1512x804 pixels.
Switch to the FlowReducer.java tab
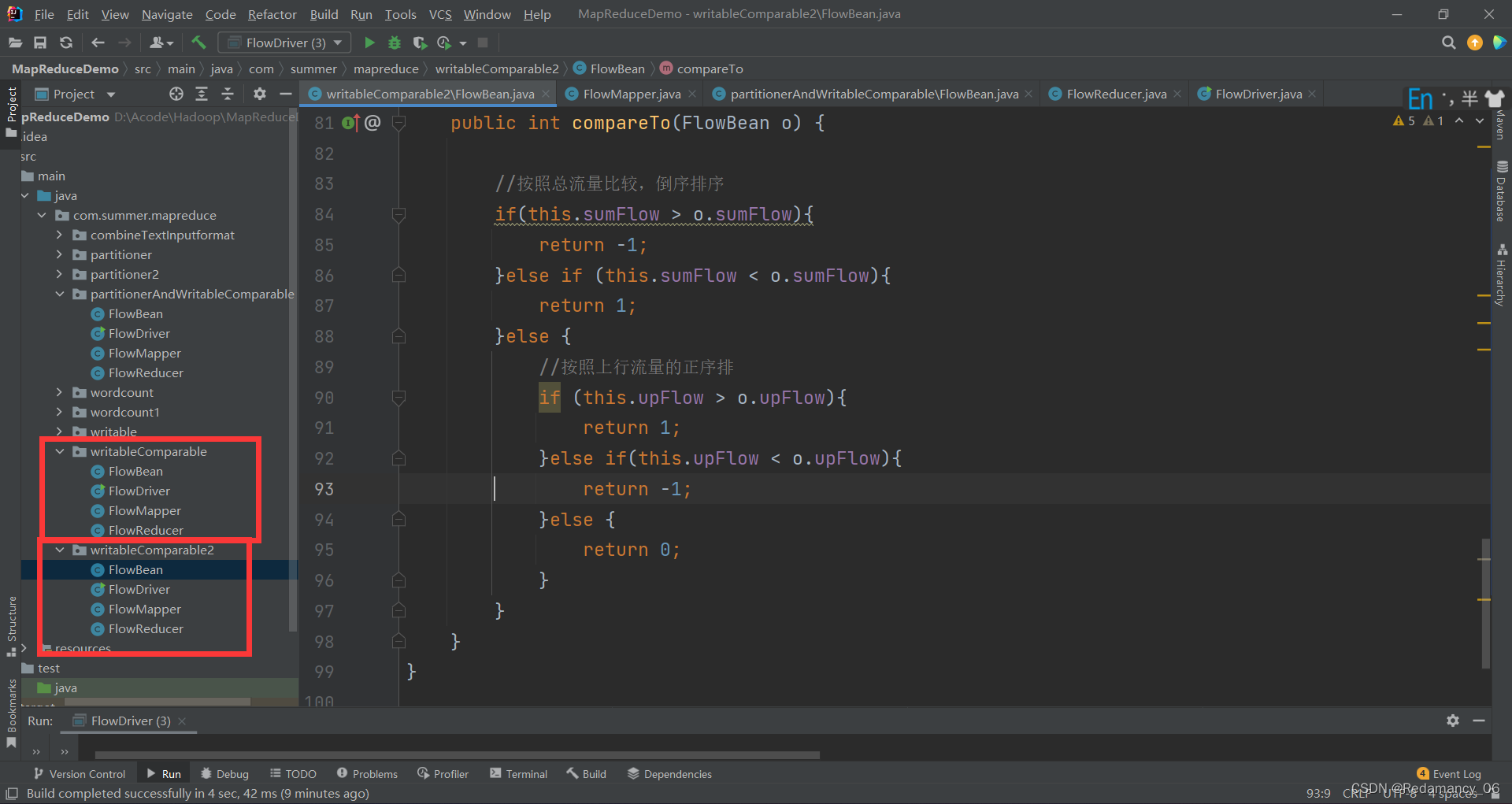[x=1116, y=94]
